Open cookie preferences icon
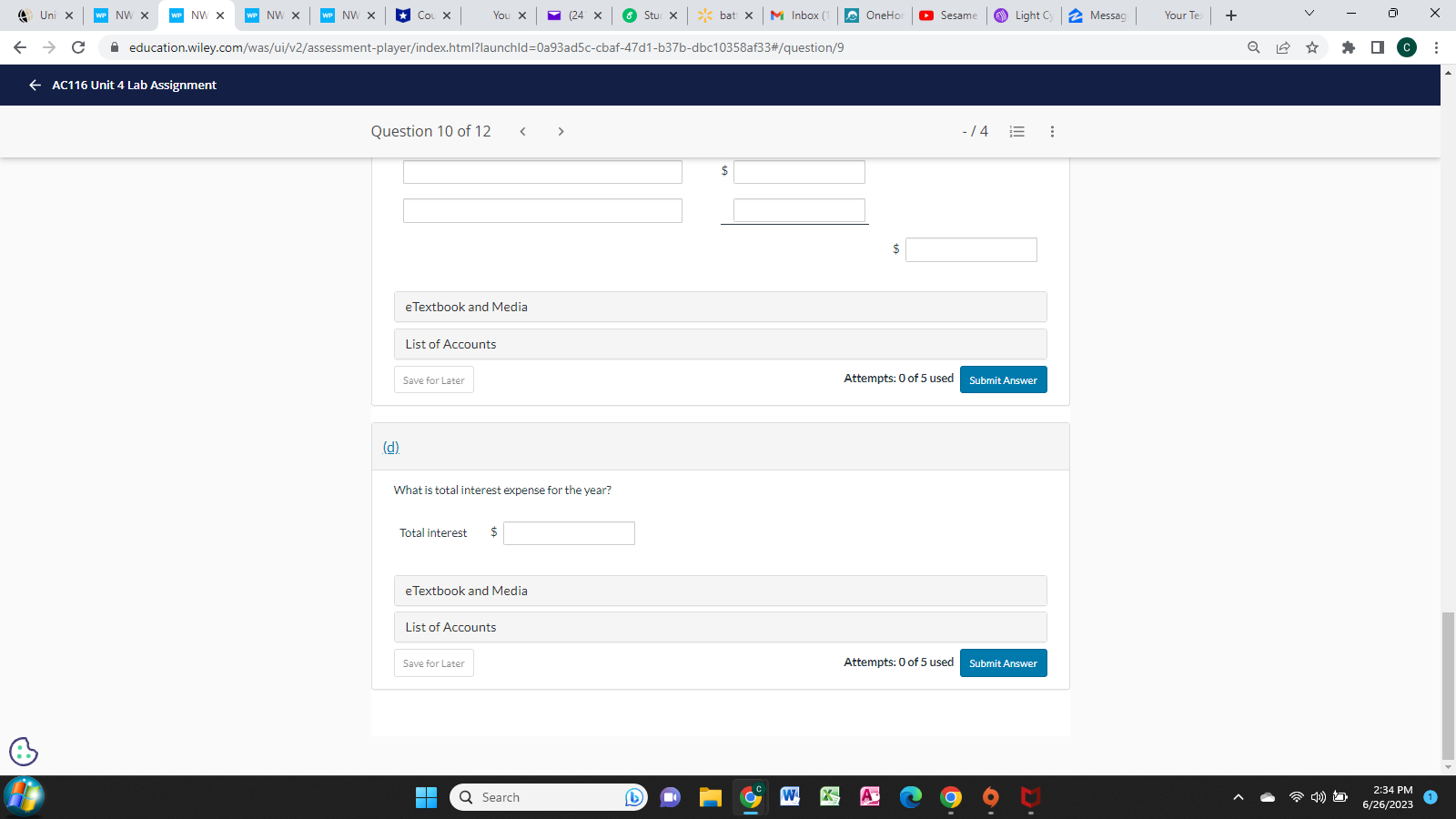 coord(24,752)
